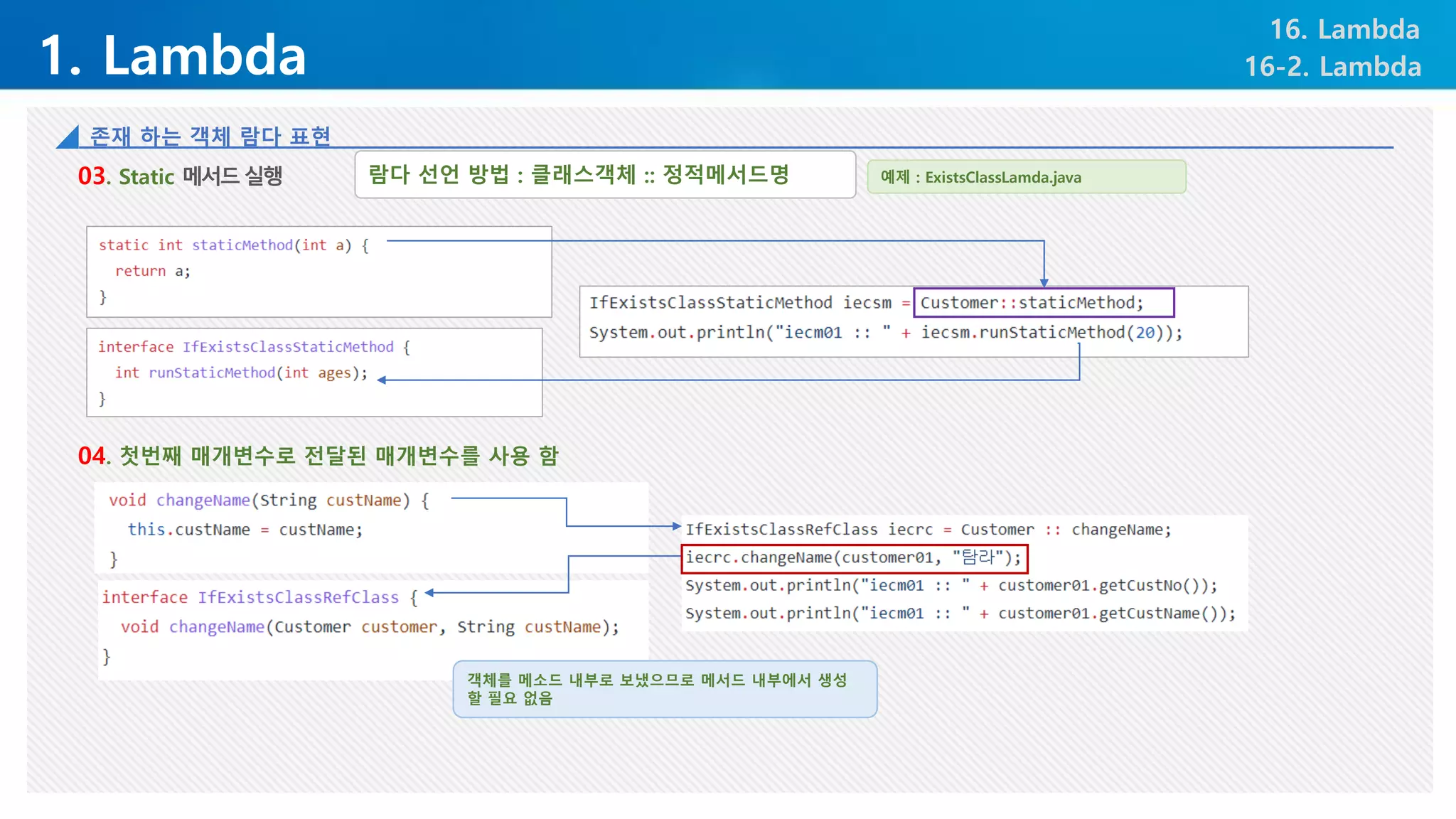Click the 'return a;' code line
Viewport: 1456px width, 819px height.
coord(153,271)
